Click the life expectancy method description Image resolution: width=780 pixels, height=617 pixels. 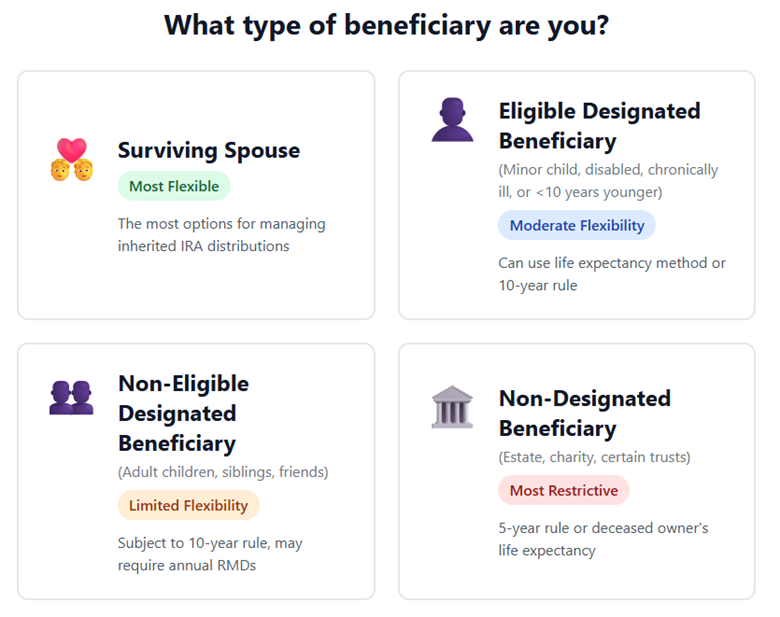612,274
